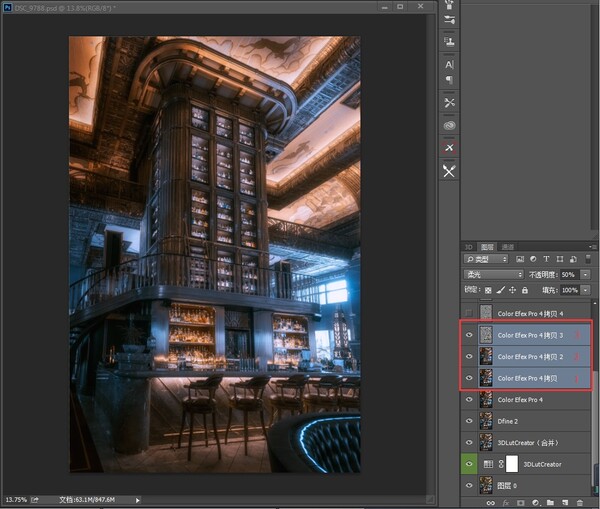This screenshot has height=509, width=600.
Task: Switch to the 图层 Layers tab
Action: 487,247
